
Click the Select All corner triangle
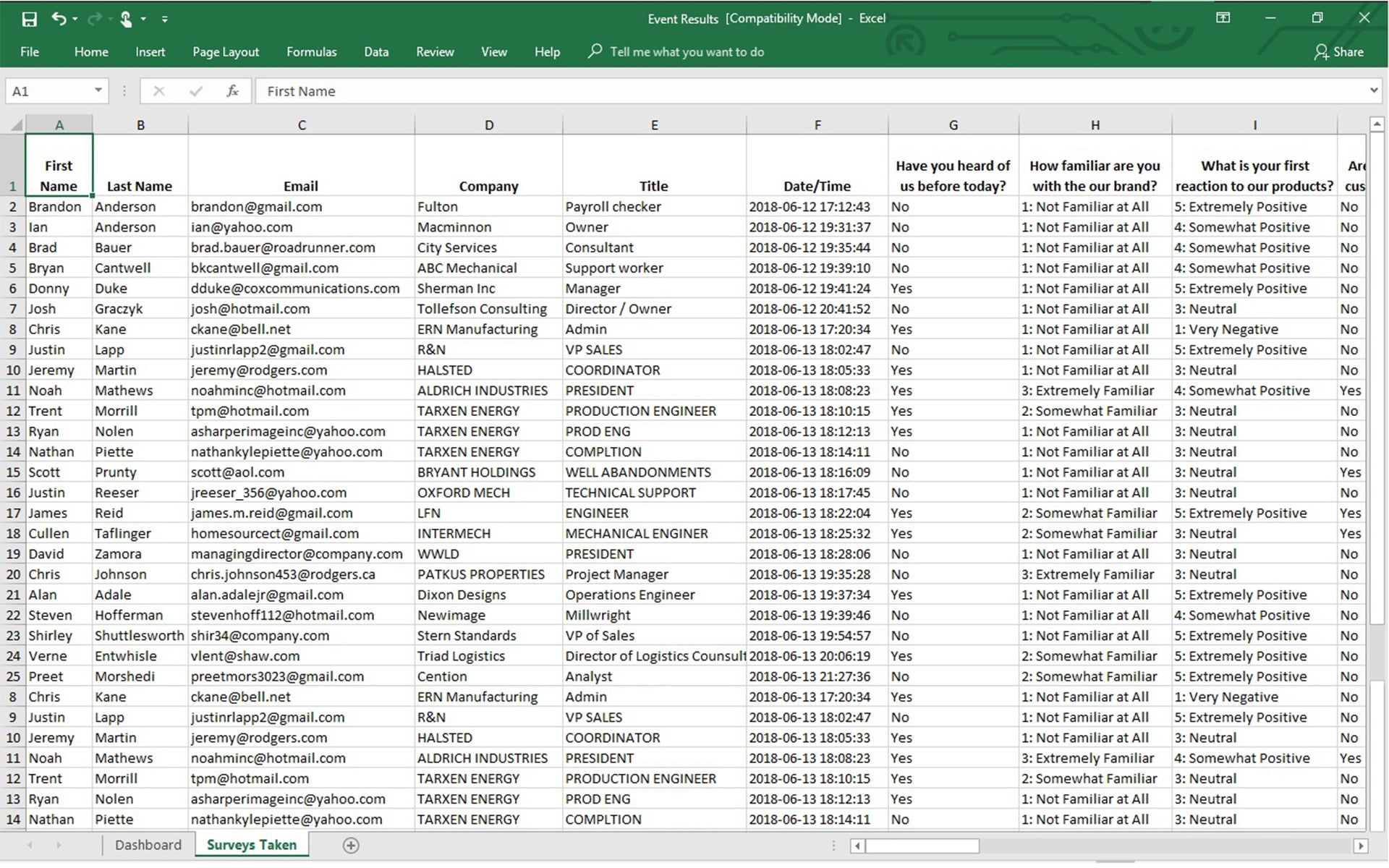(x=15, y=125)
